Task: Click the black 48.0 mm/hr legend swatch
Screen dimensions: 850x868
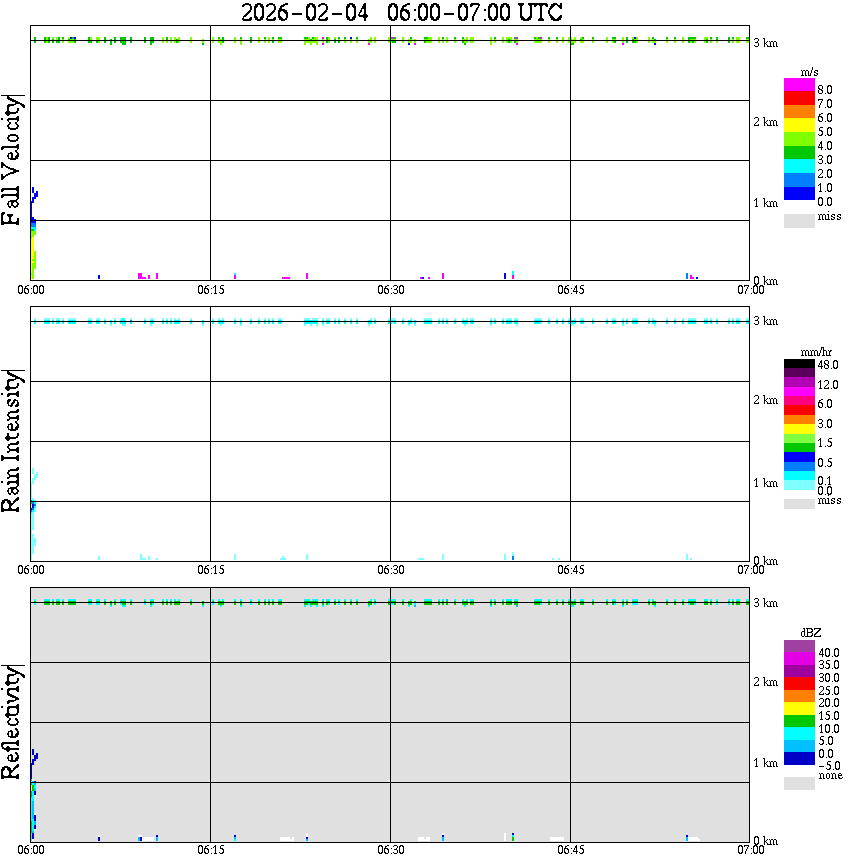Action: pos(799,364)
